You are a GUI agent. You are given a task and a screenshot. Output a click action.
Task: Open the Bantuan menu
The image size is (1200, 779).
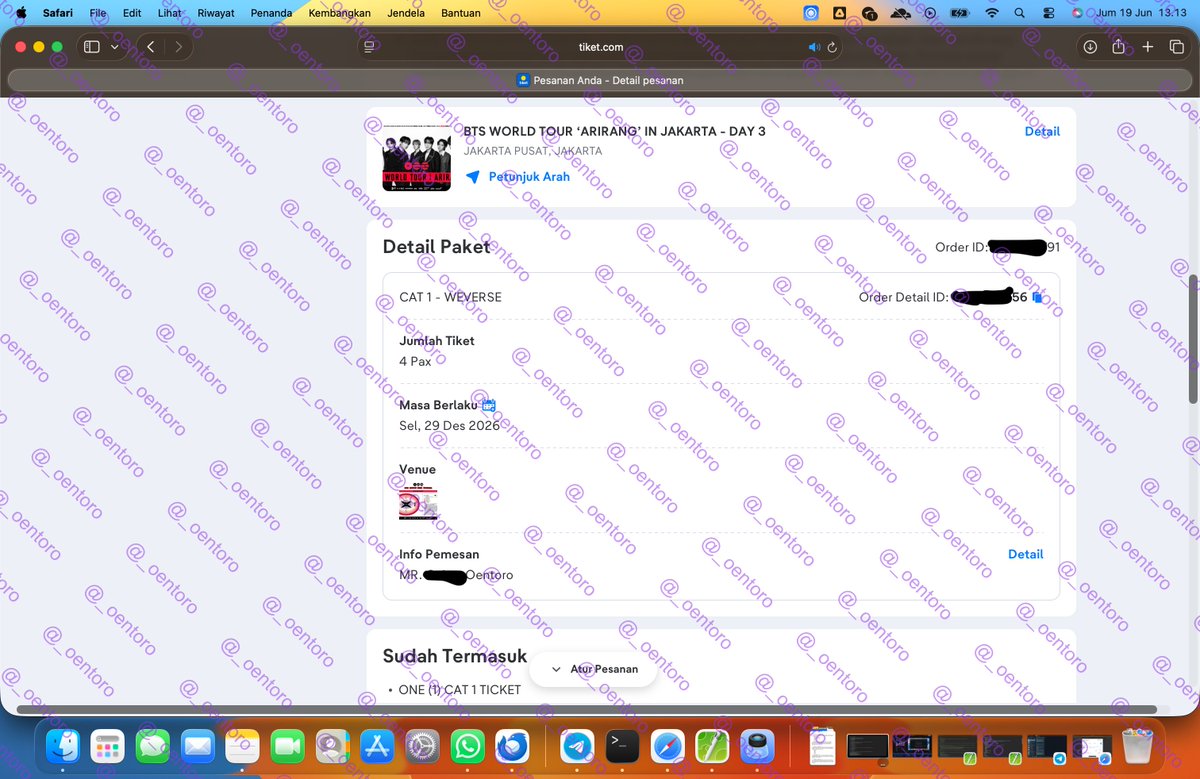coord(461,13)
